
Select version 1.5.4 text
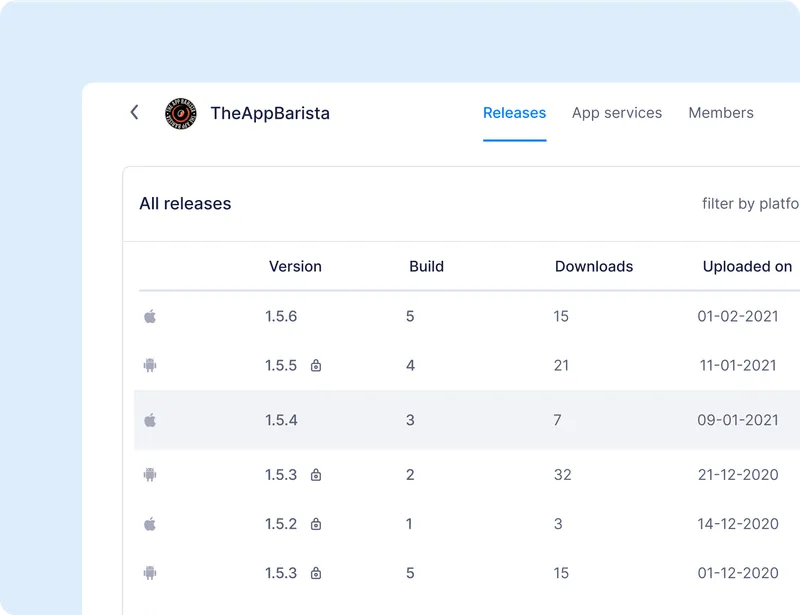coord(281,420)
